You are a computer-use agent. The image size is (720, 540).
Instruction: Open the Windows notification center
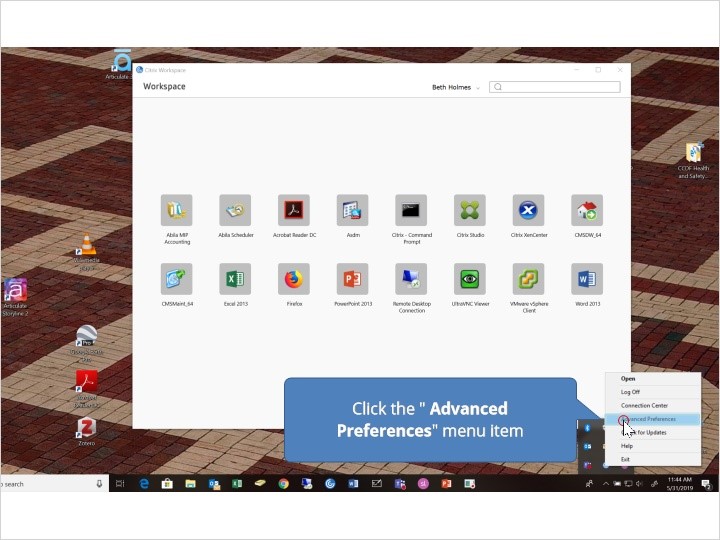[706, 484]
